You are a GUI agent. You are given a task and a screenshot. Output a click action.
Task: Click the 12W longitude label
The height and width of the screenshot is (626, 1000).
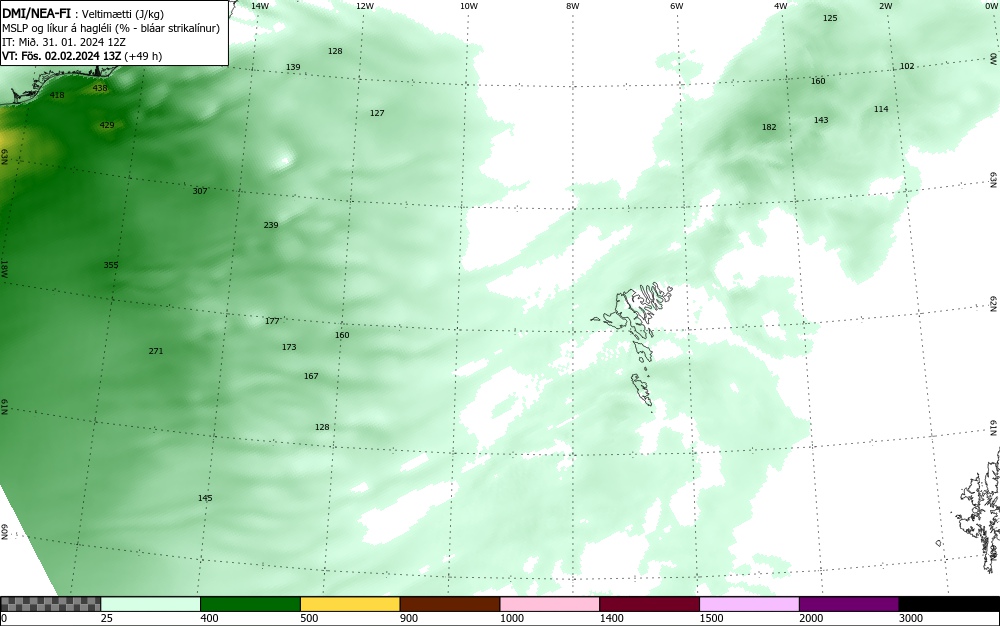[x=364, y=6]
